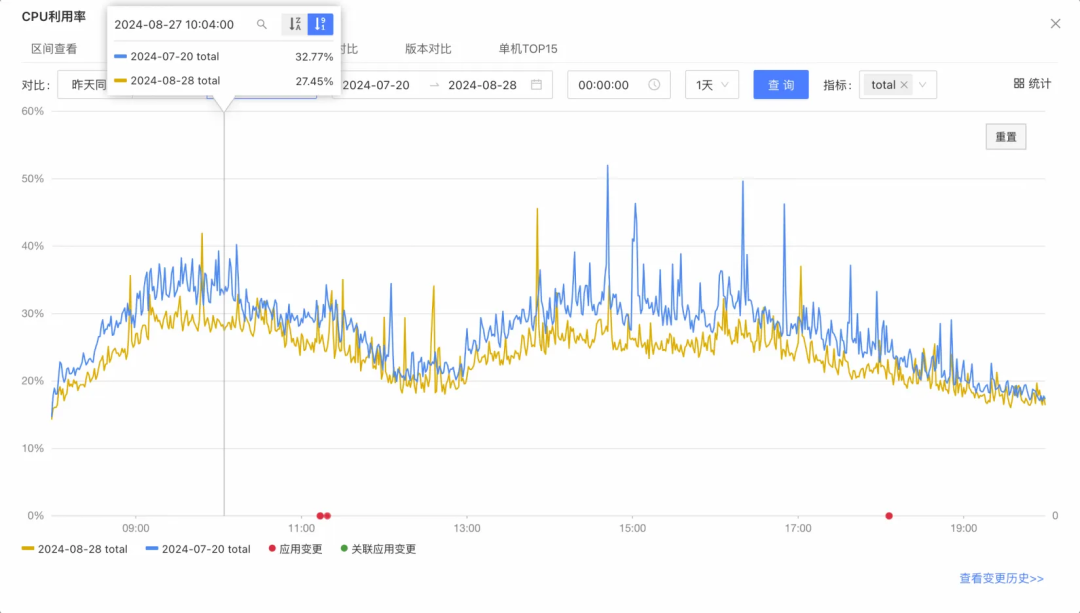1080x613 pixels.
Task: Click the 指标: label
Action: (x=838, y=85)
